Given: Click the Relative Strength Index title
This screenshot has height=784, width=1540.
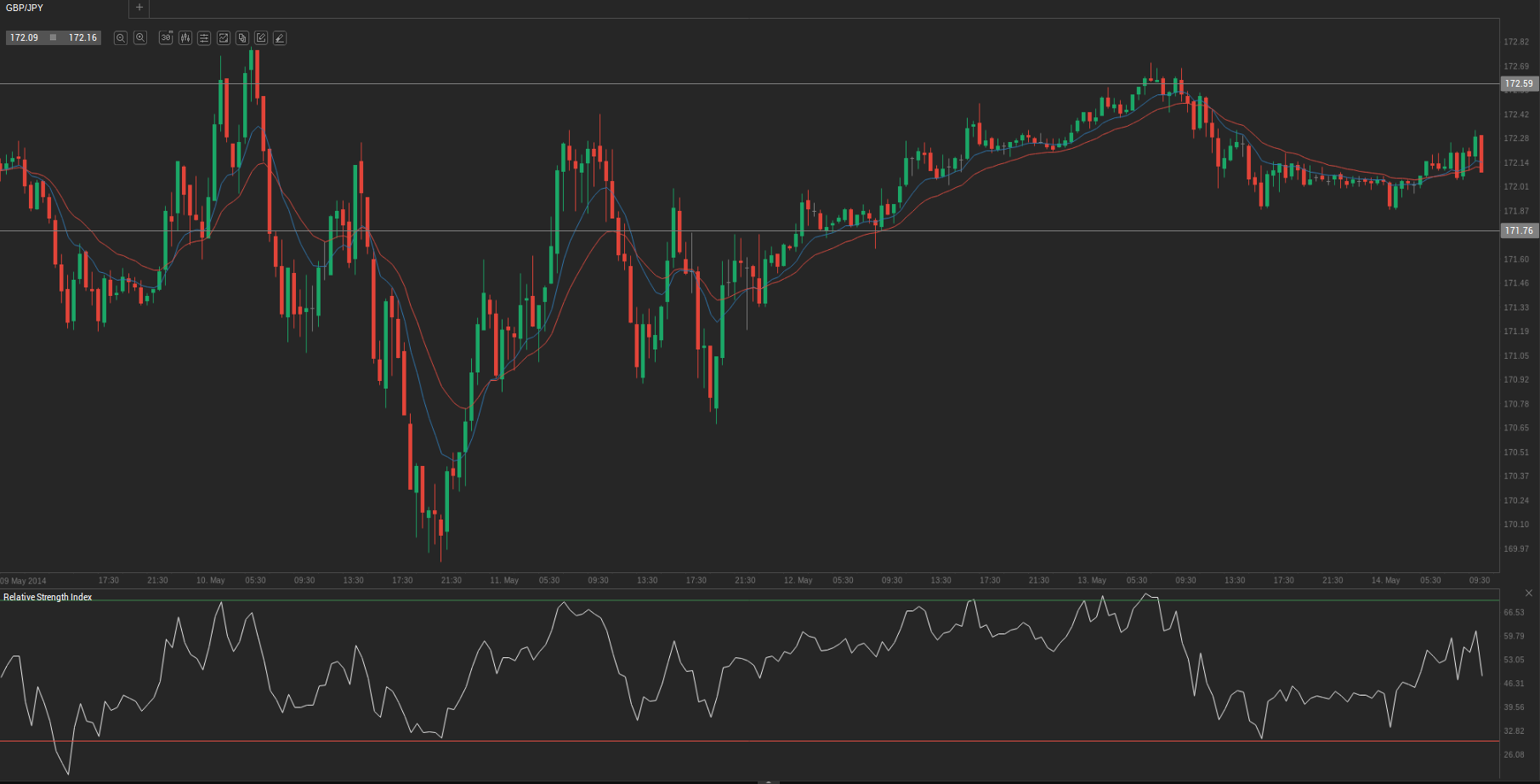Looking at the screenshot, I should coord(48,597).
